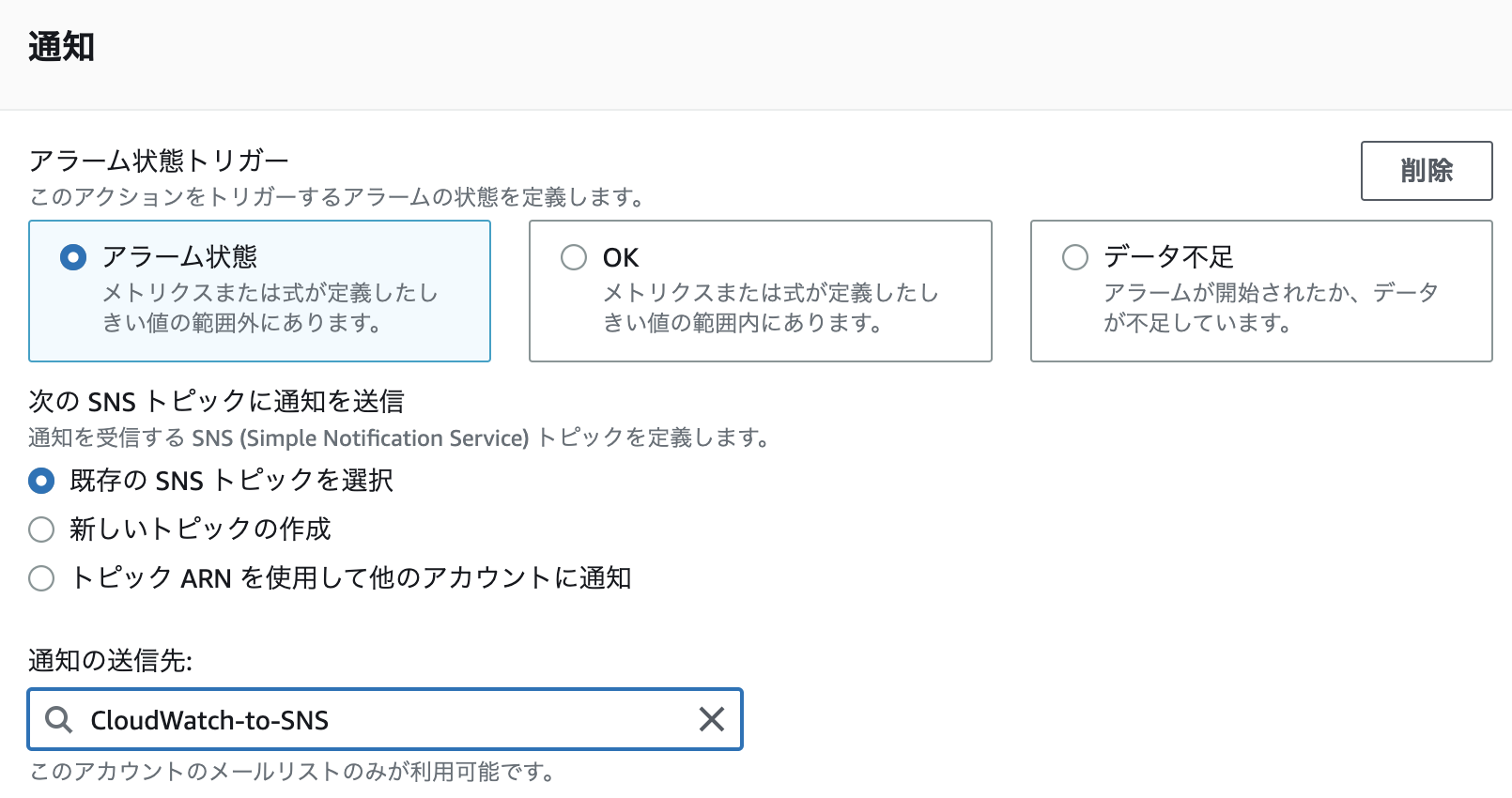Click 次の SNS トピックに通知を送信 text
The width and height of the screenshot is (1512, 798).
218,401
